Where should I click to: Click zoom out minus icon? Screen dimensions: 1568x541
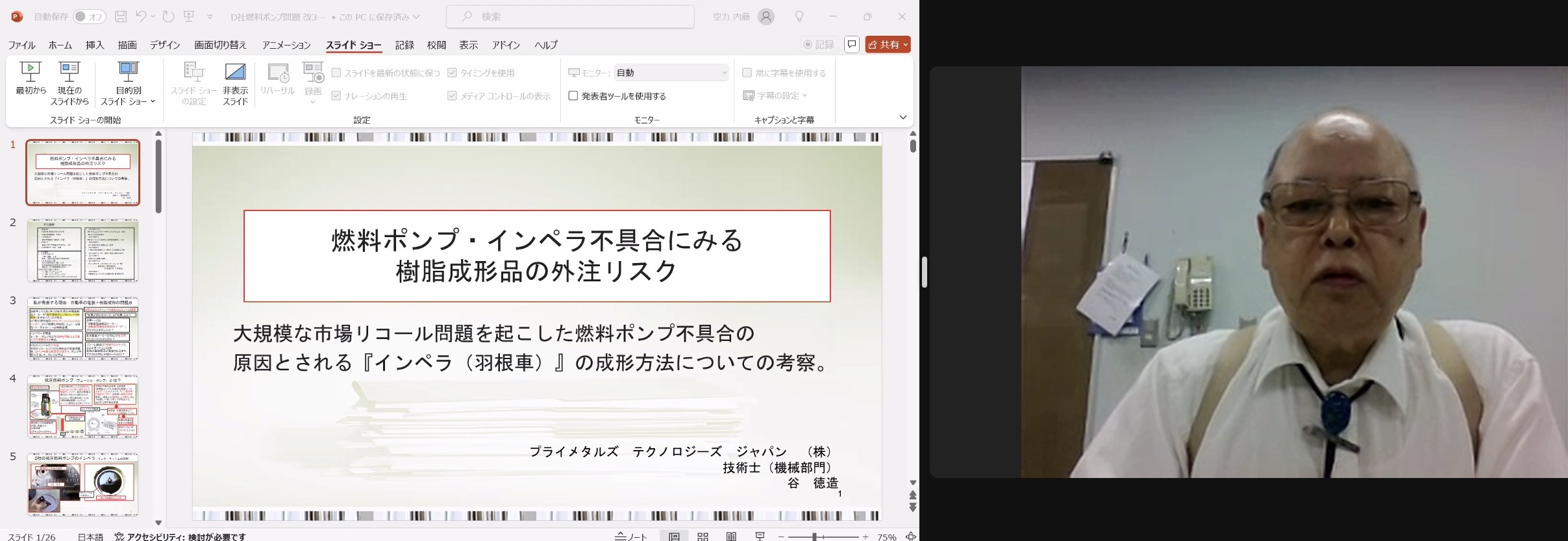[x=781, y=537]
